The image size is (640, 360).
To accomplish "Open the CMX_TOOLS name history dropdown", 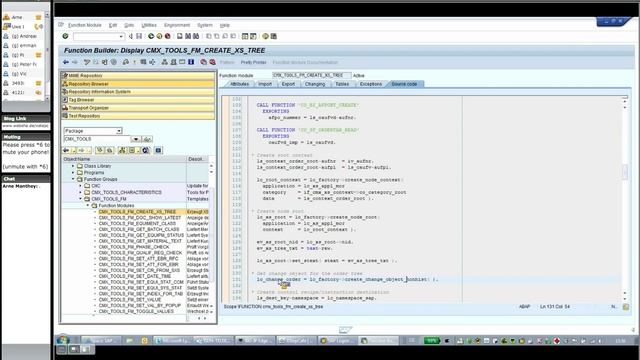I will 136,139.
